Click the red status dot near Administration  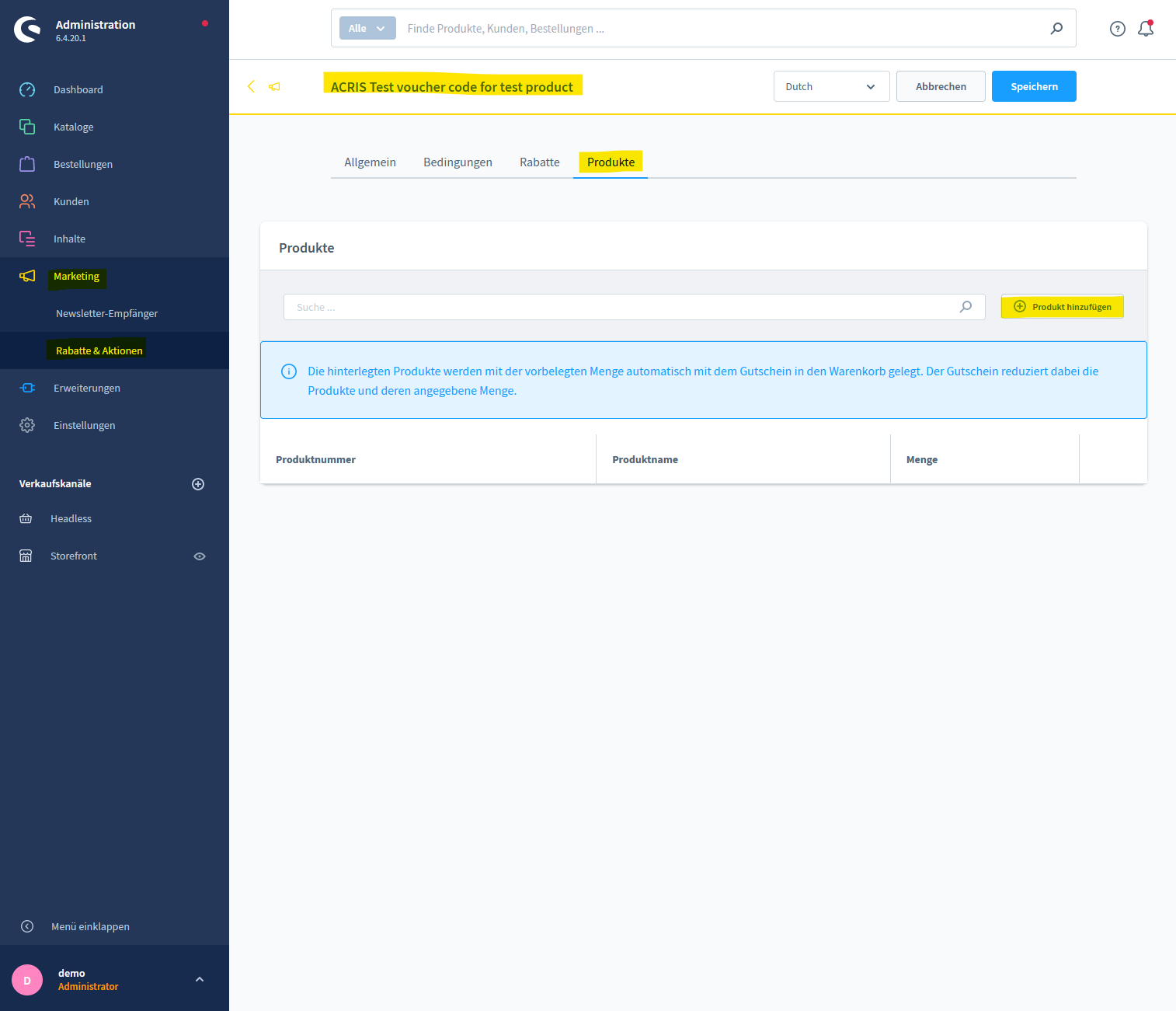[x=205, y=23]
